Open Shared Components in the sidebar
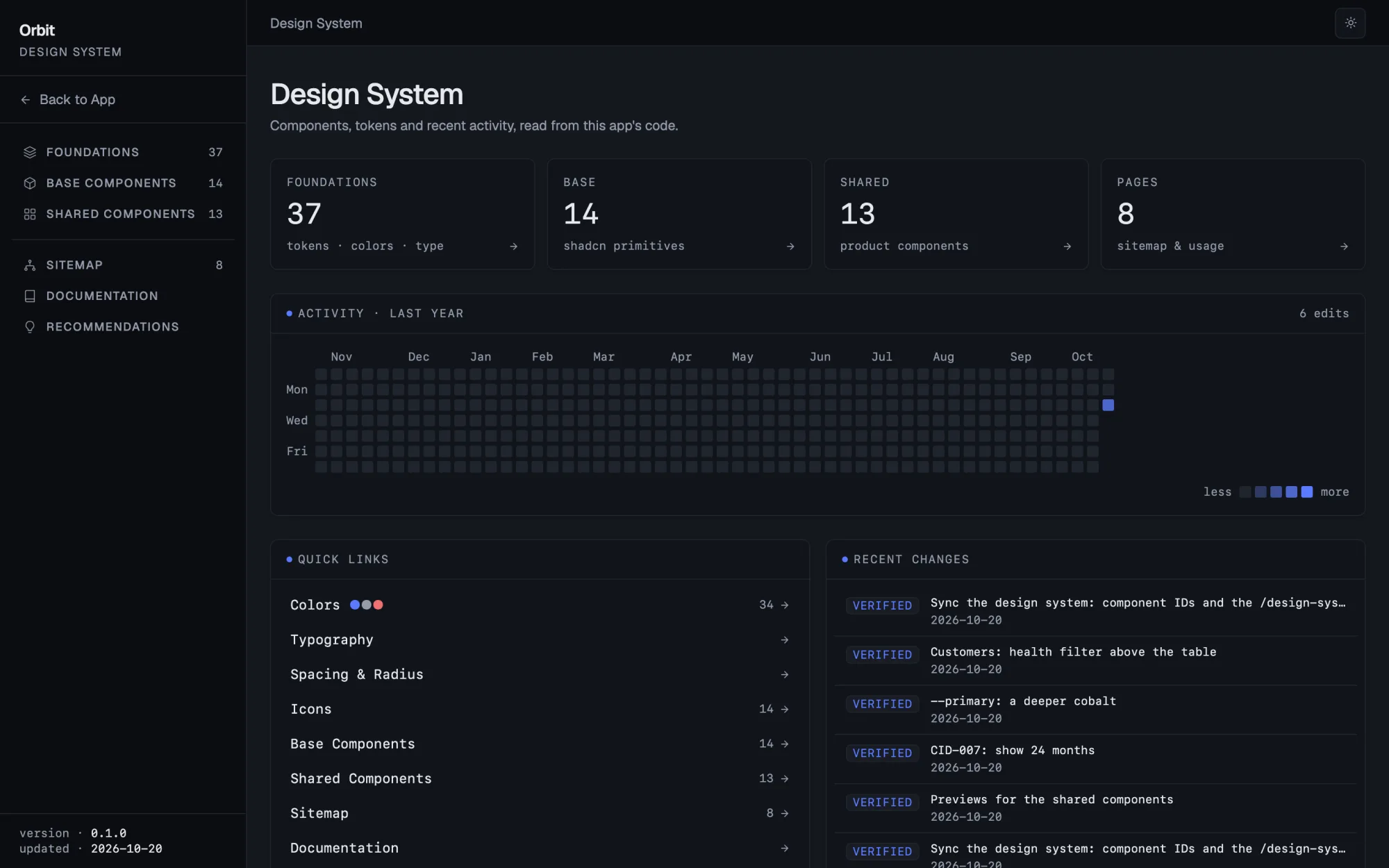 click(123, 214)
